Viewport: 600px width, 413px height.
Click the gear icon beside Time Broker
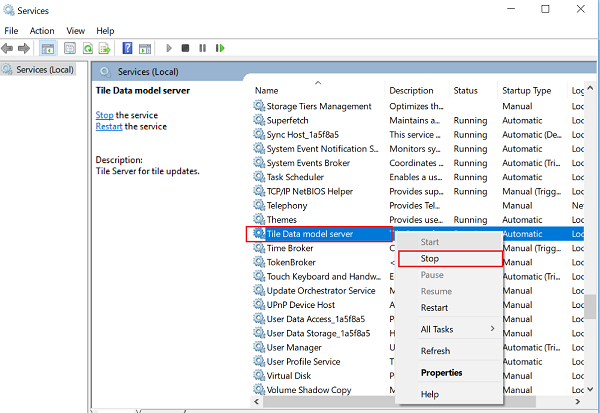click(259, 248)
